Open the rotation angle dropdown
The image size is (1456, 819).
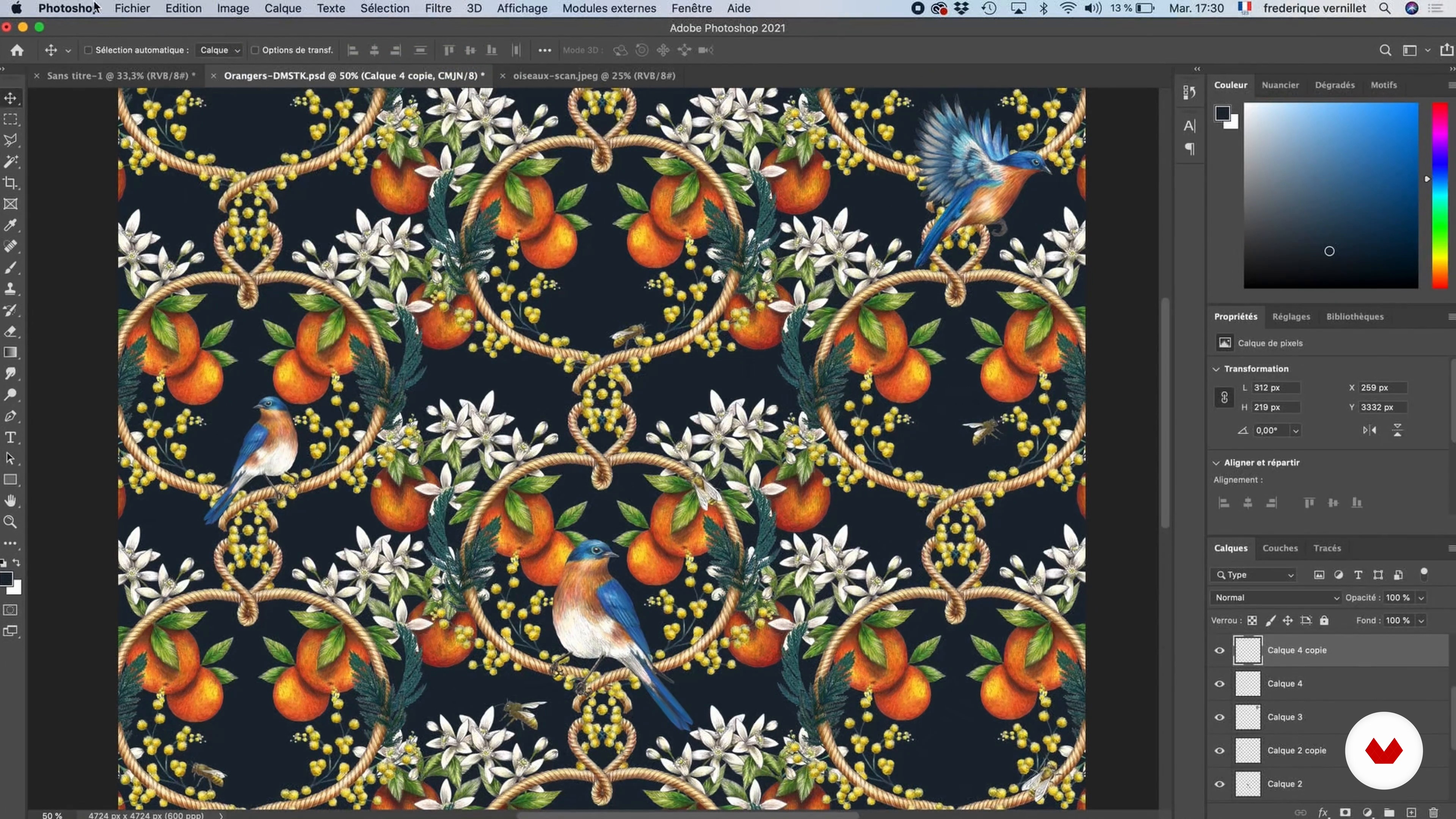tap(1296, 431)
